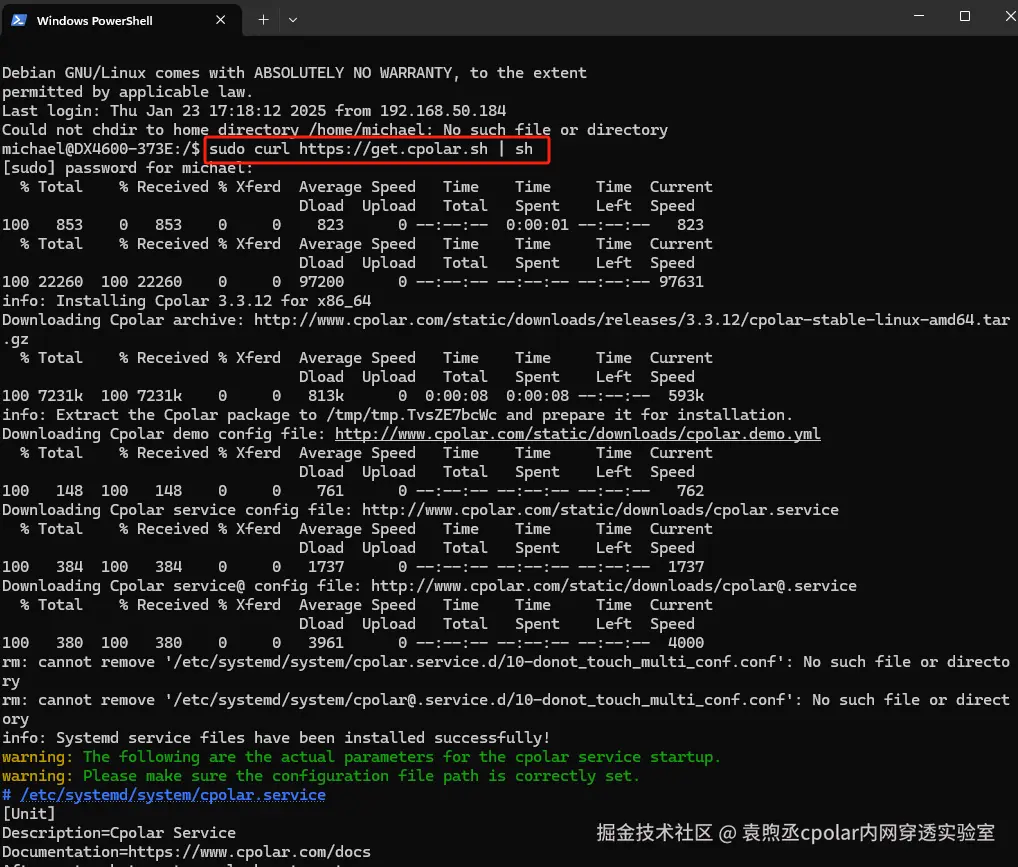
Task: Click 'Downloading Cpolar service config file' line
Action: [x=420, y=510]
